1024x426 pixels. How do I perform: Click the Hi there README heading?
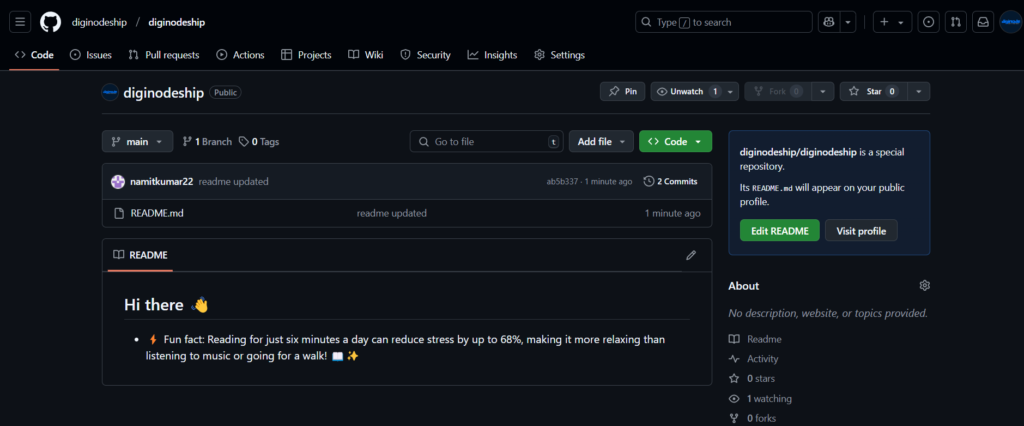click(166, 305)
